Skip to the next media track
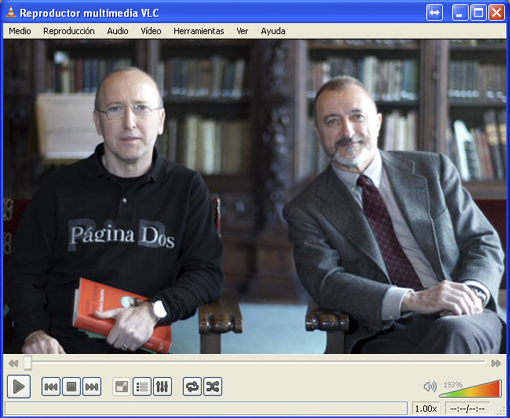The width and height of the screenshot is (510, 418). coord(92,387)
